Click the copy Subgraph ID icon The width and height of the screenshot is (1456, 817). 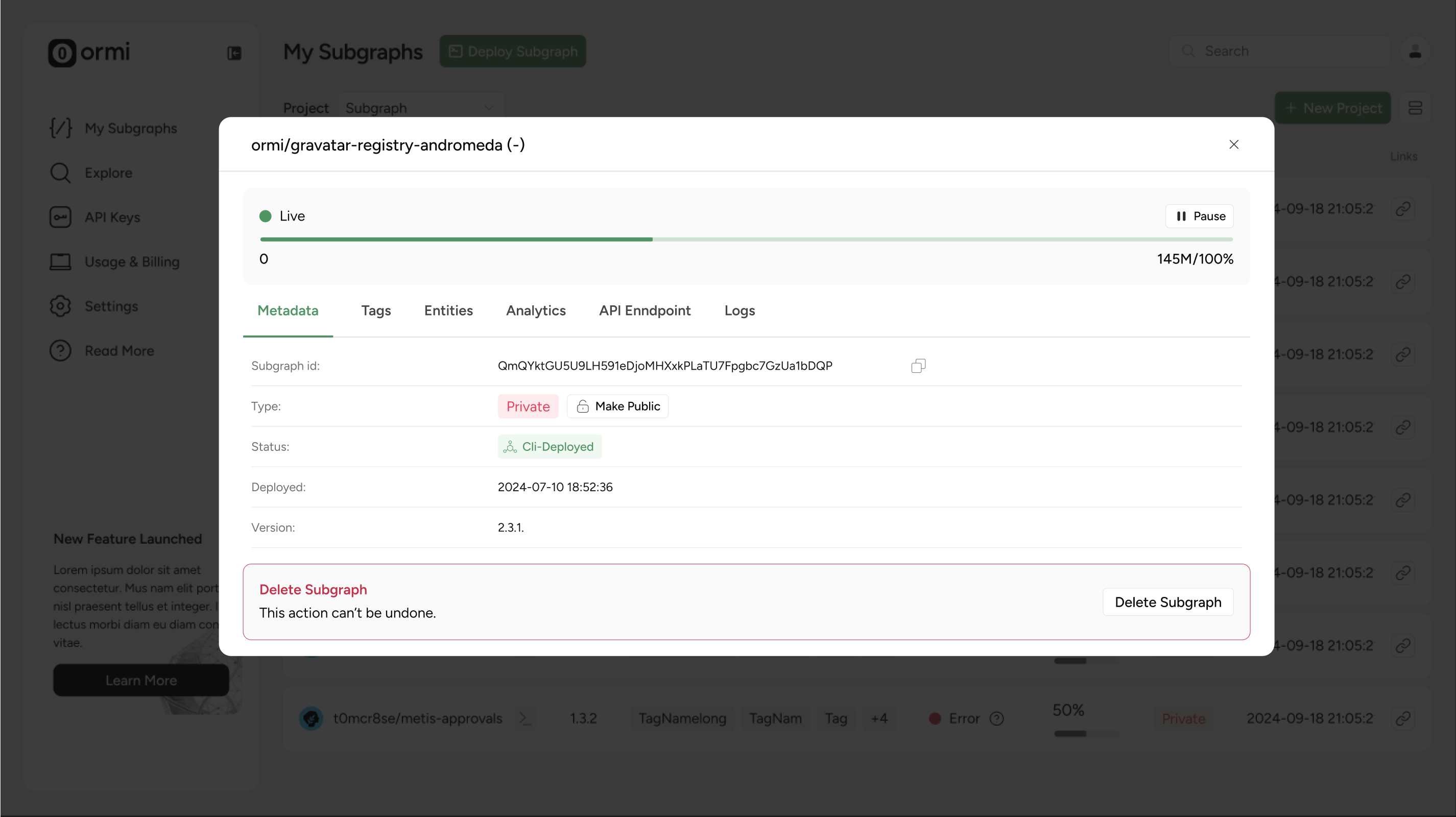pos(918,366)
